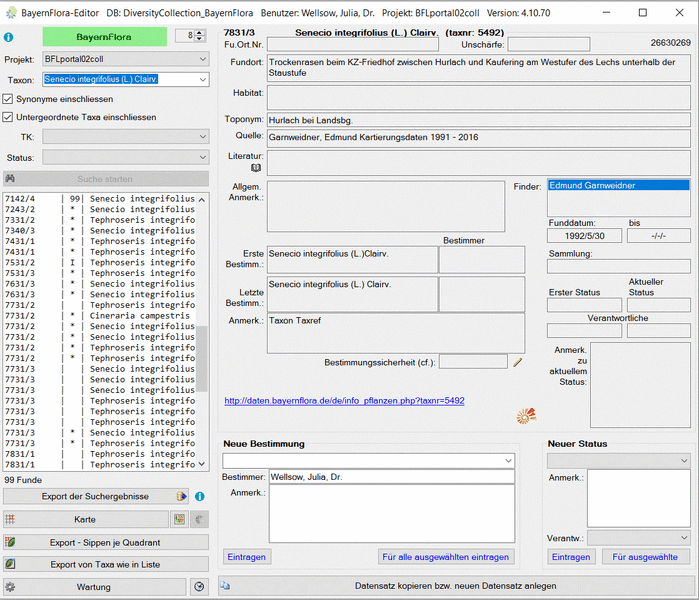This screenshot has width=699, height=600.
Task: Open the Taxon dropdown list
Action: 203,80
